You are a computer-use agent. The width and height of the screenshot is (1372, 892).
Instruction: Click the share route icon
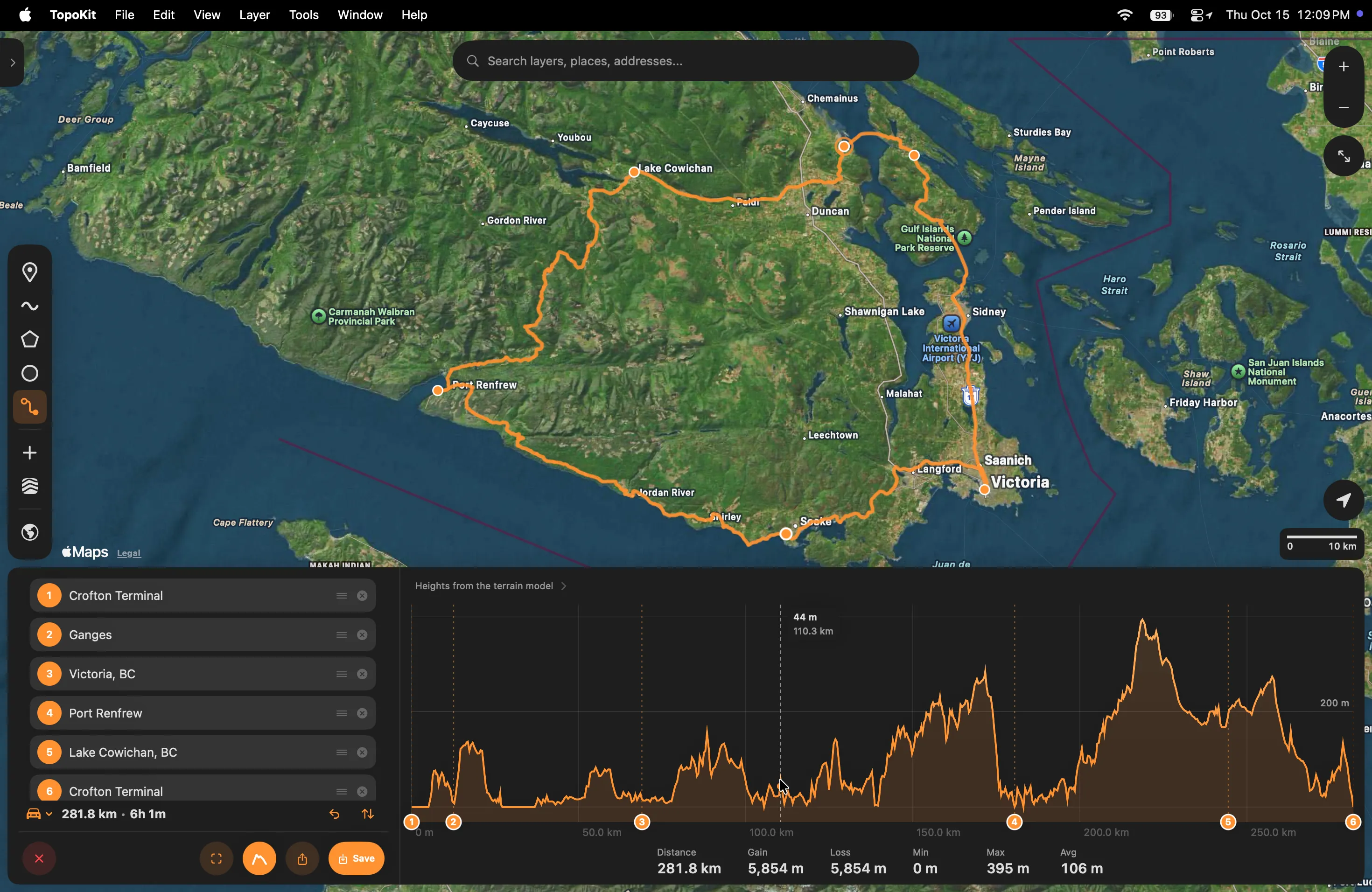click(302, 858)
